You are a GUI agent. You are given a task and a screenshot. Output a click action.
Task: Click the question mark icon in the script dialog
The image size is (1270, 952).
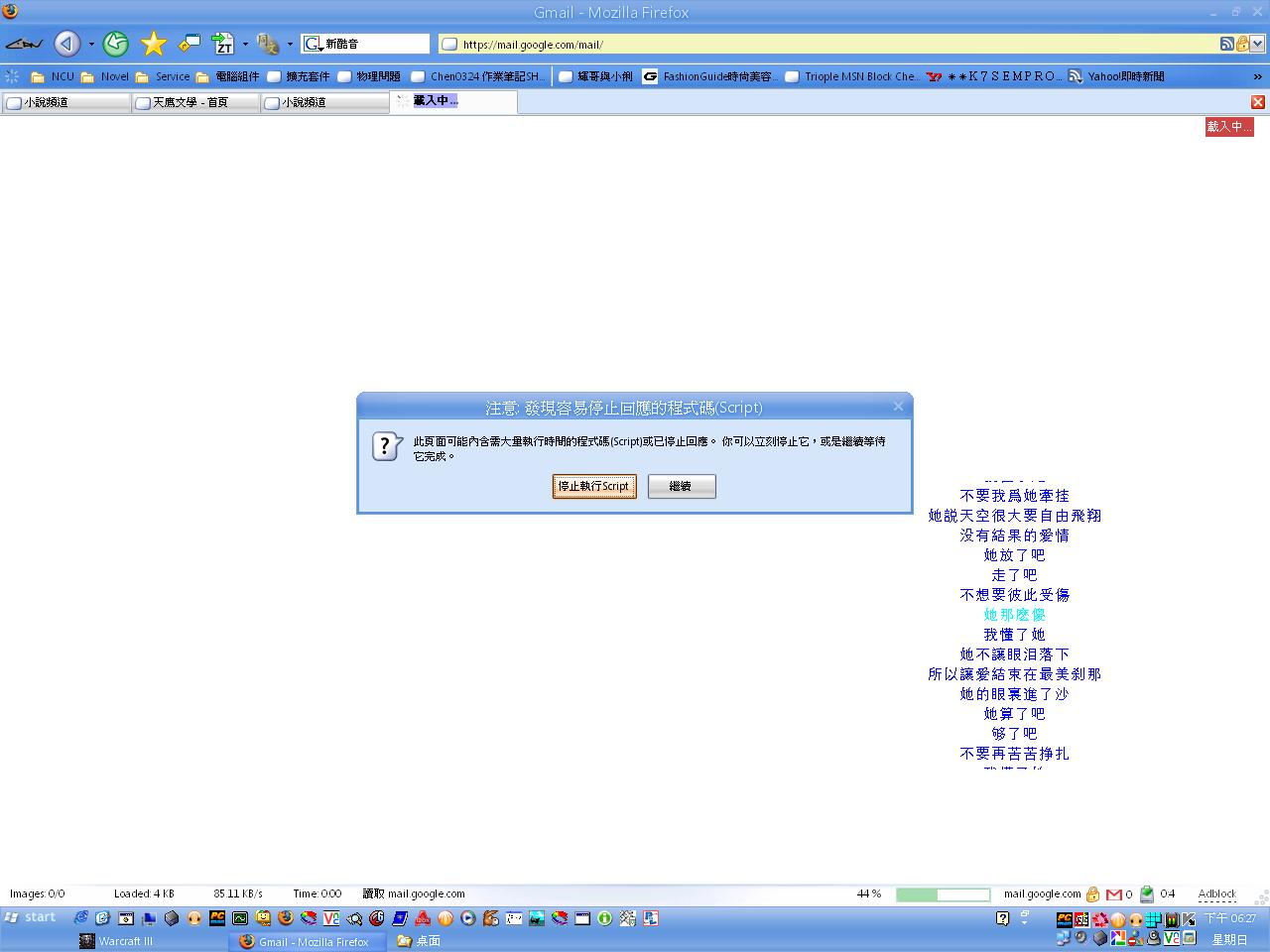tap(387, 446)
